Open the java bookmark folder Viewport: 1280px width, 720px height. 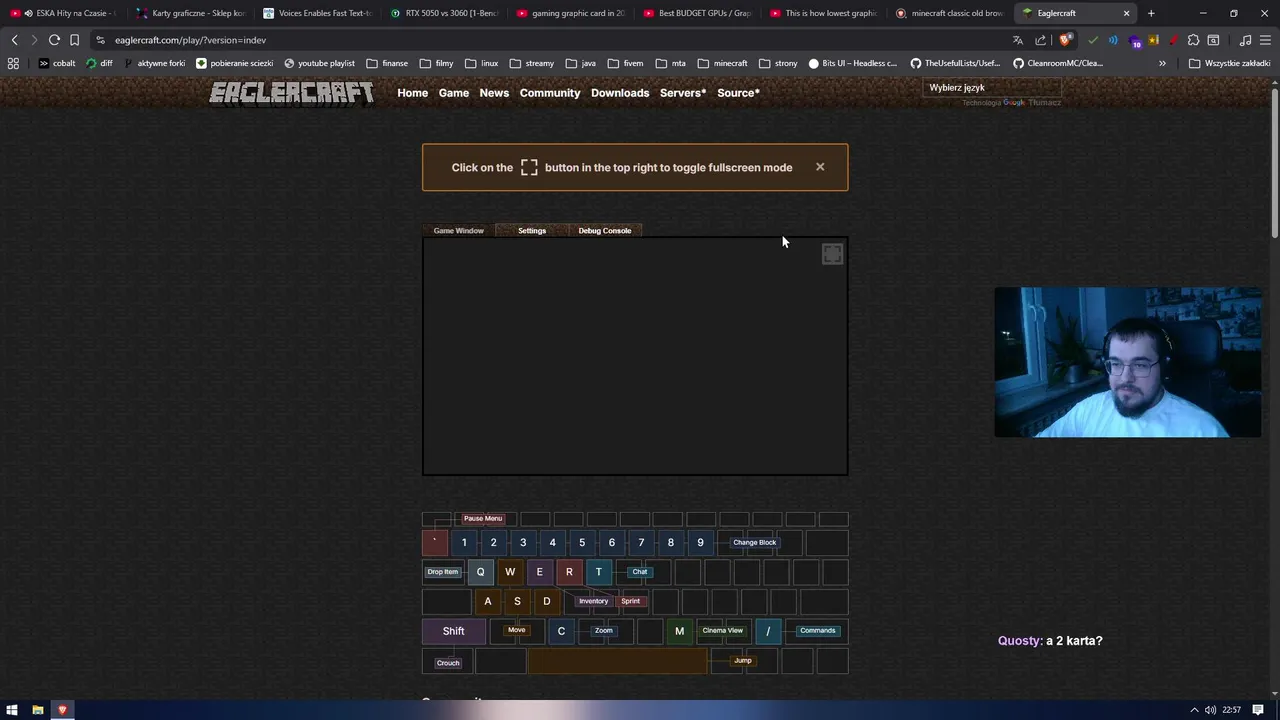580,63
